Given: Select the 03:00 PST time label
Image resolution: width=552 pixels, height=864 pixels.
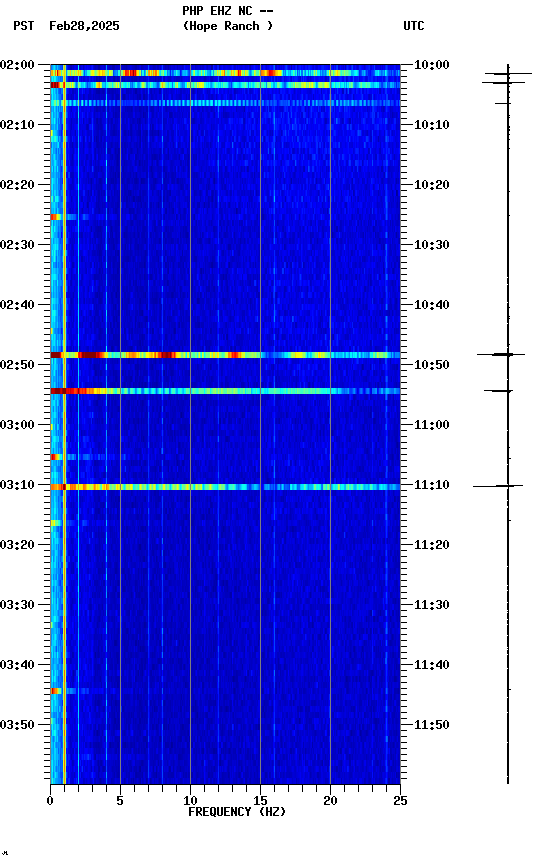Looking at the screenshot, I should 17,425.
